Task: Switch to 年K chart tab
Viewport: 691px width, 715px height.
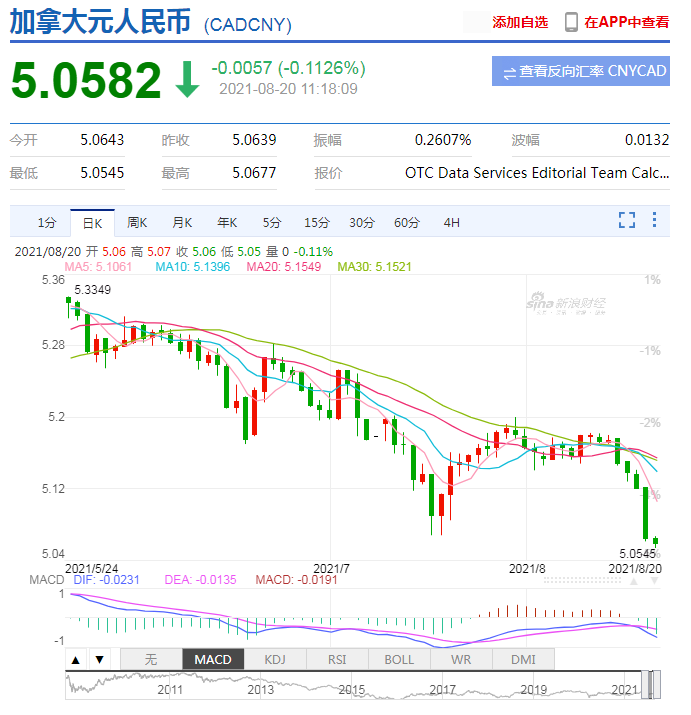Action: (x=227, y=223)
